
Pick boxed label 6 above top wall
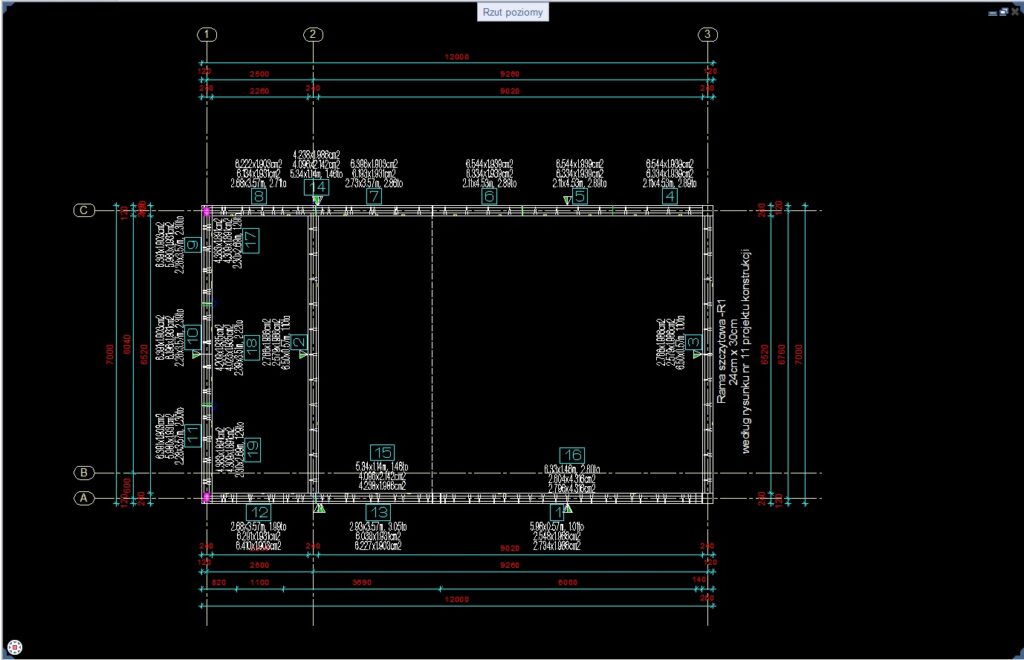point(489,197)
